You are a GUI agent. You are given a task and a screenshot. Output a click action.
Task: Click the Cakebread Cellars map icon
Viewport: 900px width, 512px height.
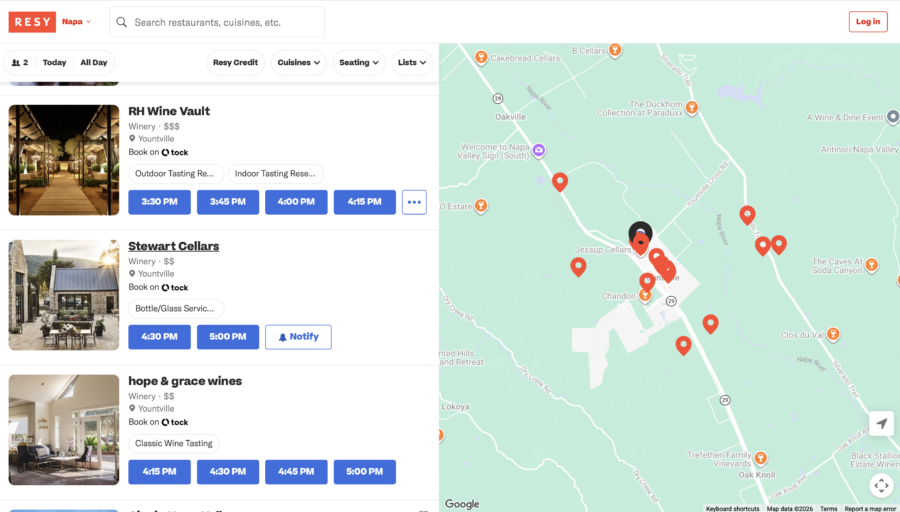[x=481, y=57]
